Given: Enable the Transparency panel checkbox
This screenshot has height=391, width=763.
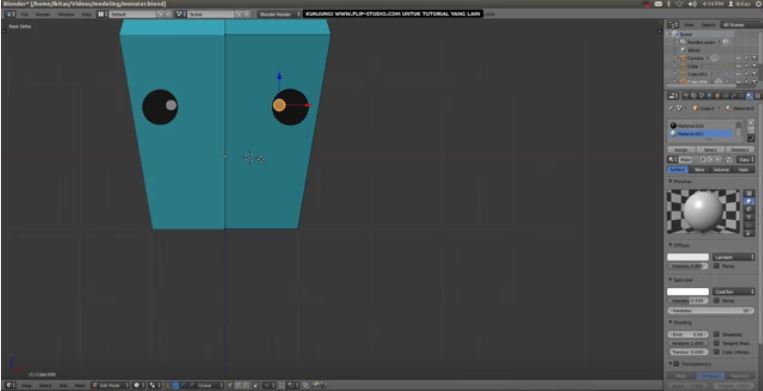Looking at the screenshot, I should pos(676,364).
